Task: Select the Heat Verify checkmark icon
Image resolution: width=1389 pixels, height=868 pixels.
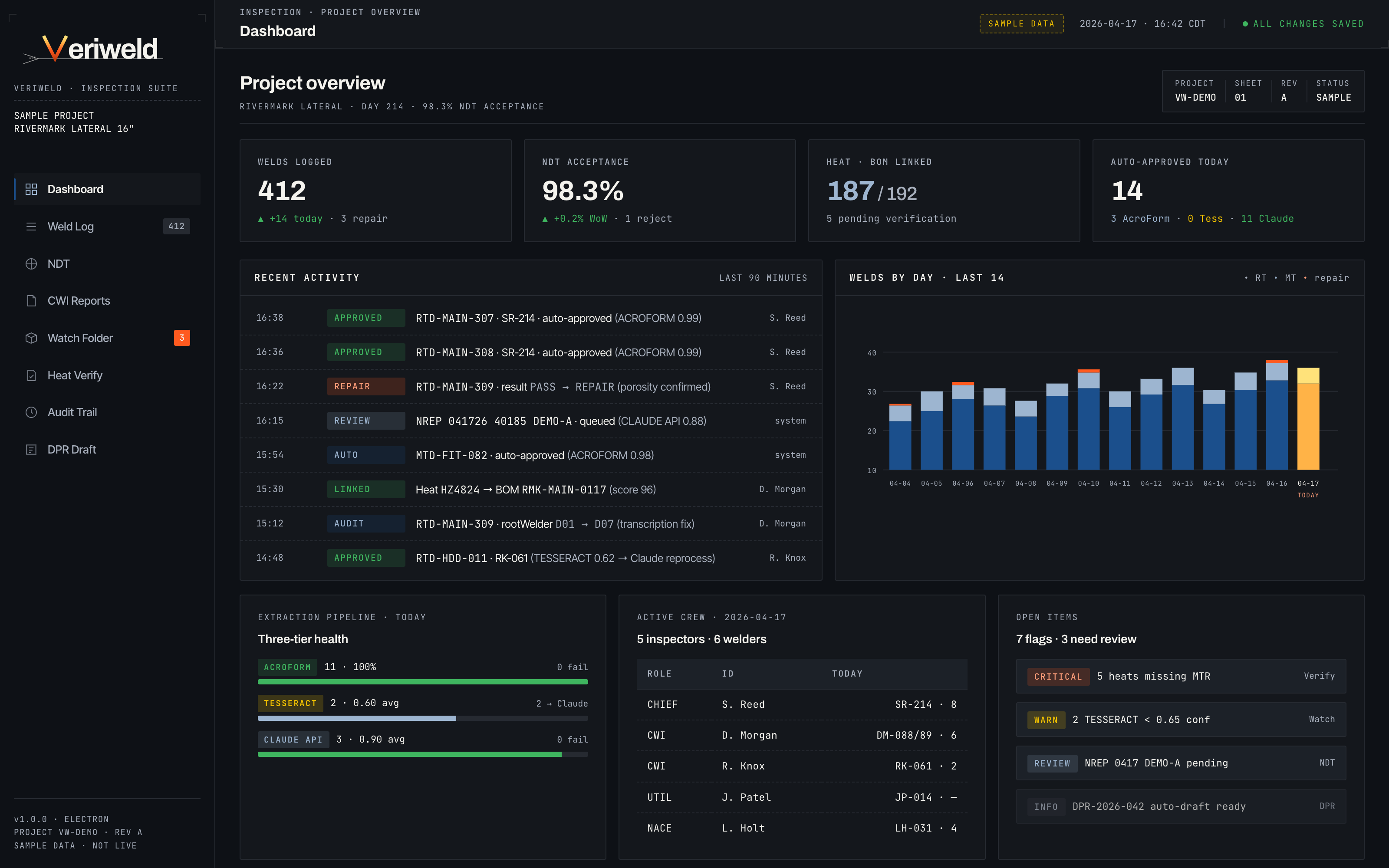Action: [x=31, y=375]
